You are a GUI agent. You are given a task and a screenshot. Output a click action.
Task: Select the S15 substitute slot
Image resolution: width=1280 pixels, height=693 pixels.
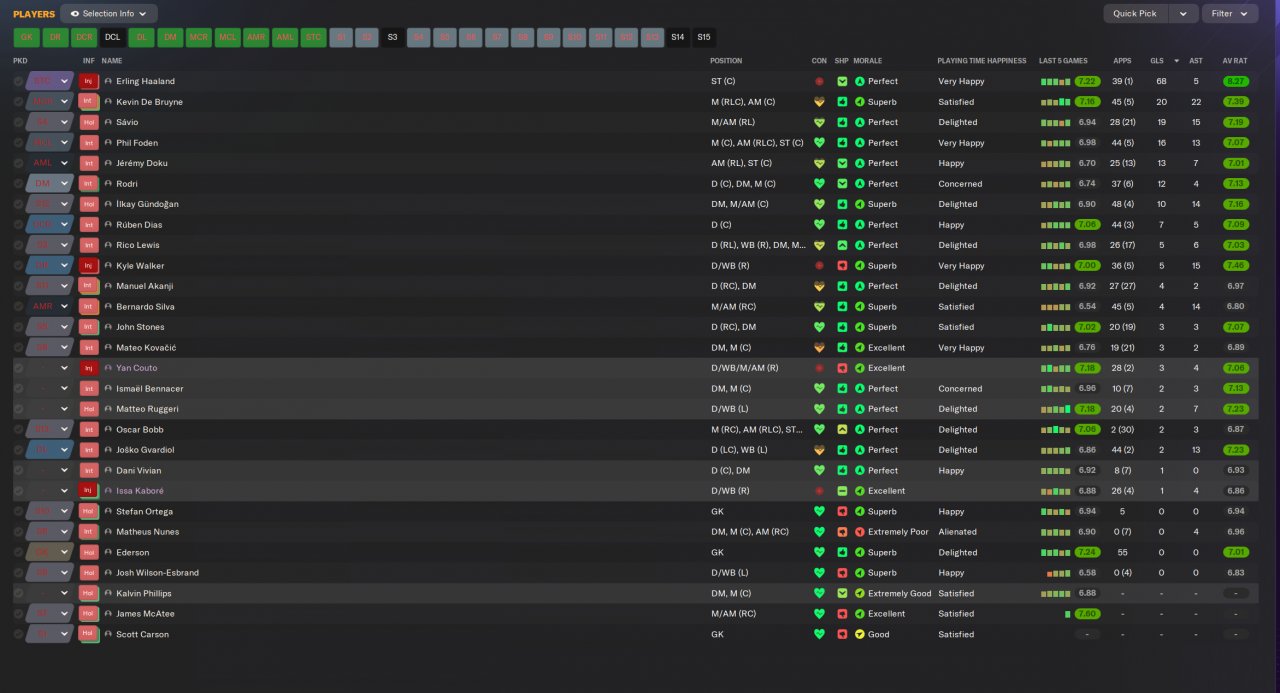pos(704,37)
